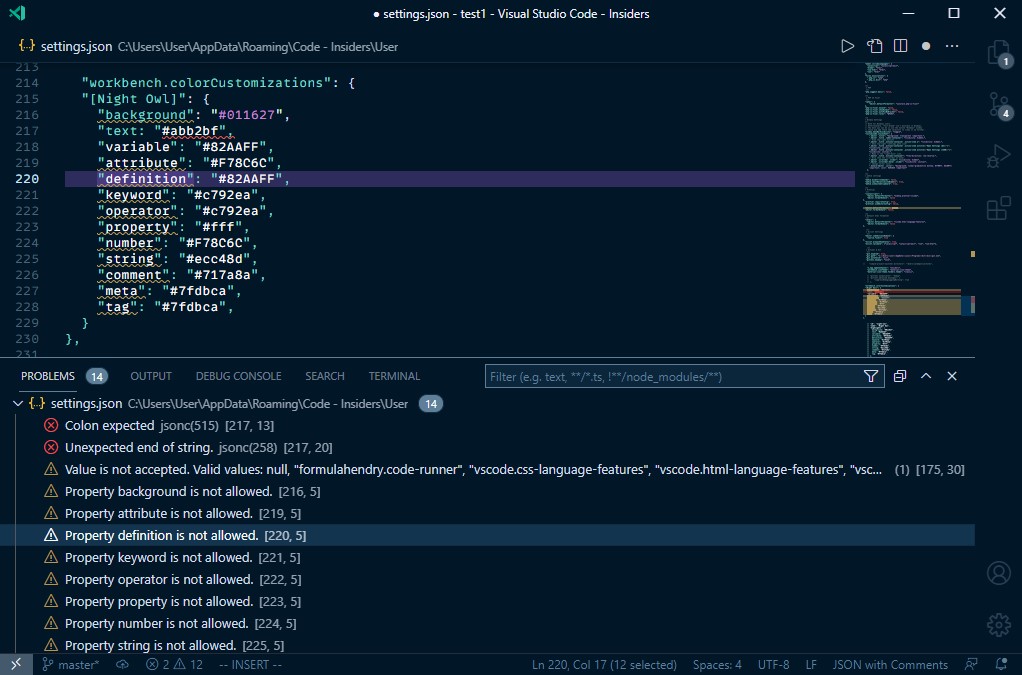The image size is (1022, 675).
Task: Click the "#F78C6C" value on line 219
Action: point(238,163)
